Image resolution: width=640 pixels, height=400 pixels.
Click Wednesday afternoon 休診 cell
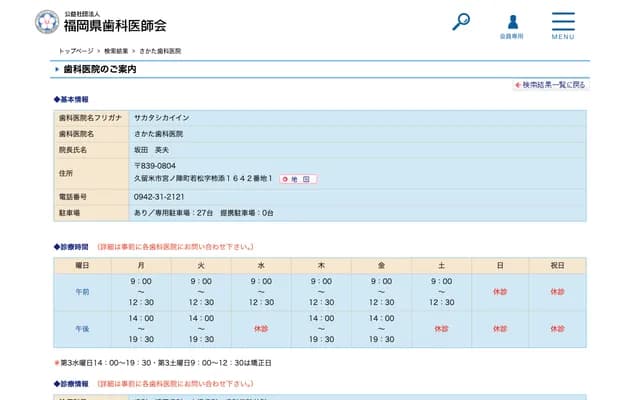[261, 329]
